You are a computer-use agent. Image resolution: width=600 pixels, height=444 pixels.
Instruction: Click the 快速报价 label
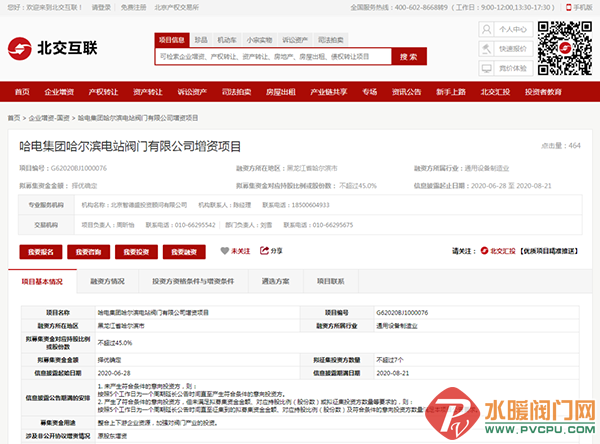pyautogui.click(x=513, y=49)
